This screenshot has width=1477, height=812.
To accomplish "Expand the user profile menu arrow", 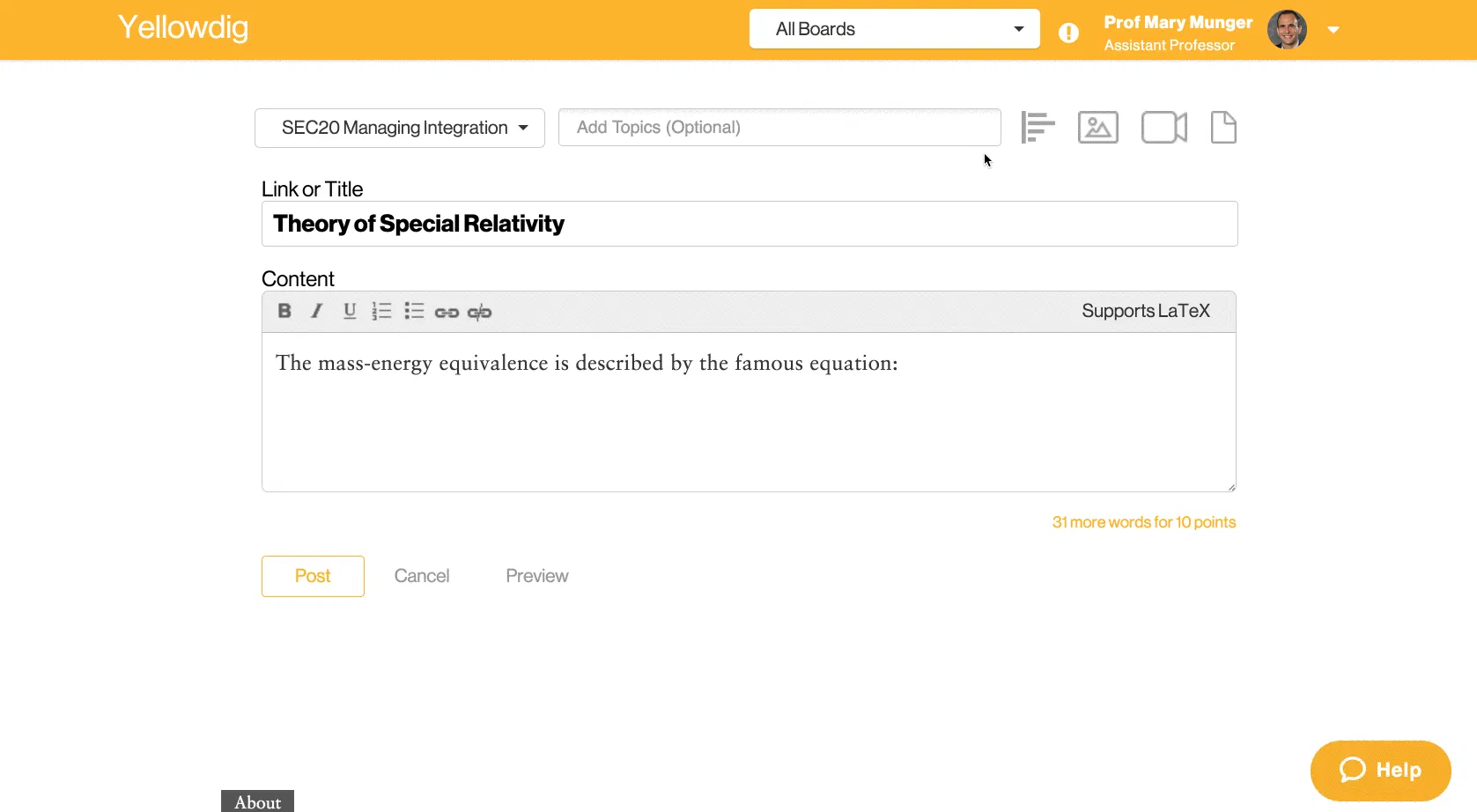I will (1333, 30).
